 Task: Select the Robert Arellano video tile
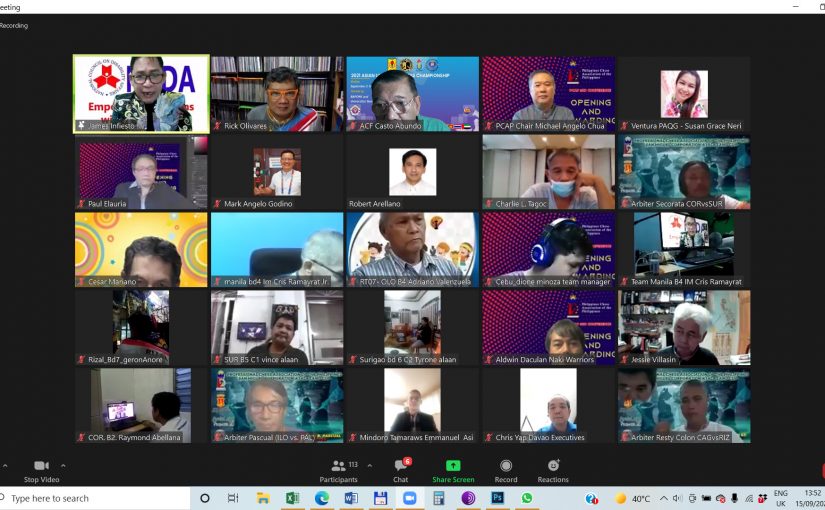[x=413, y=171]
